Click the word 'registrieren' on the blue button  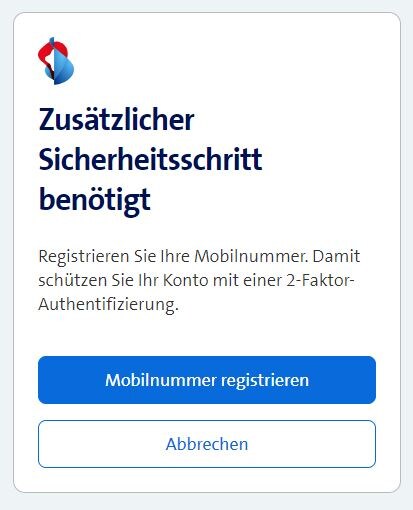click(265, 380)
